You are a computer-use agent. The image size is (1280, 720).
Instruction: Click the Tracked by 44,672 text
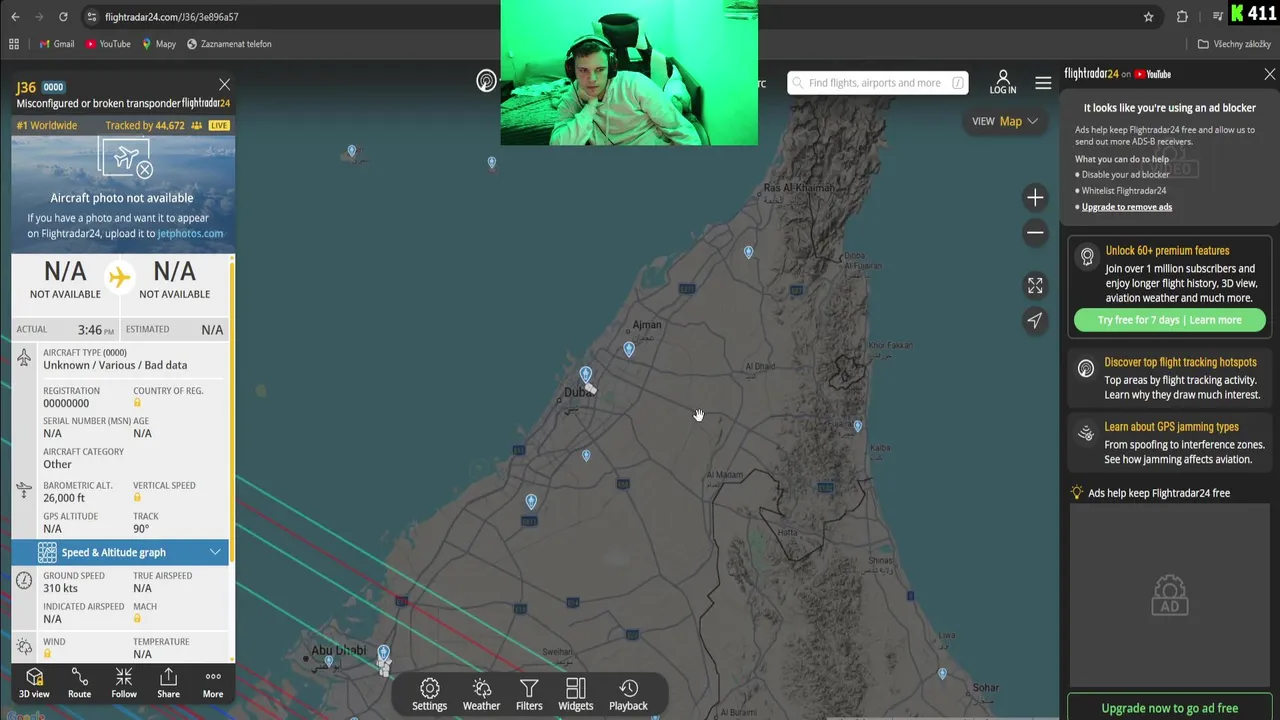[x=145, y=126]
